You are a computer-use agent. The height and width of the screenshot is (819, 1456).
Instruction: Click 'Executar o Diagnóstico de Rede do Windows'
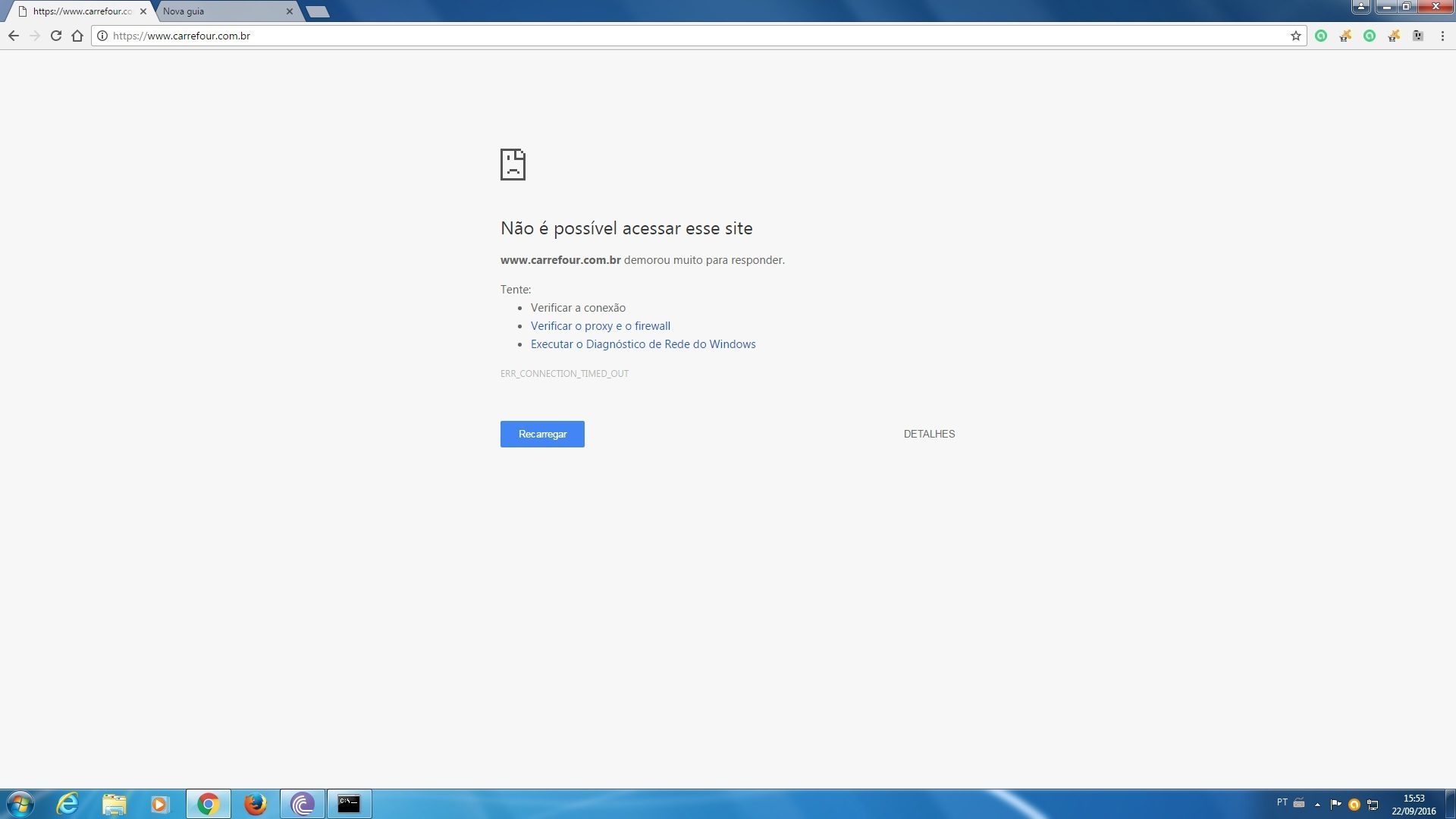click(x=643, y=344)
